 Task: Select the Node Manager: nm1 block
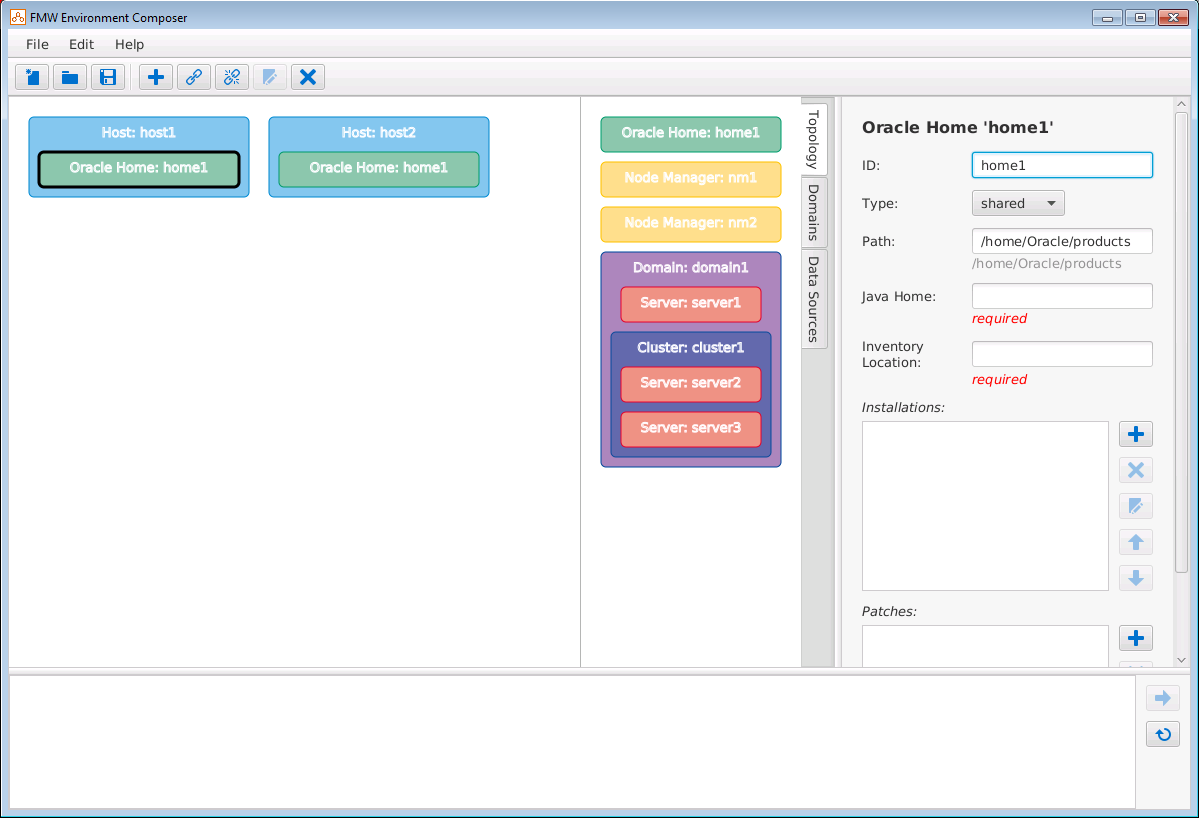(x=690, y=179)
